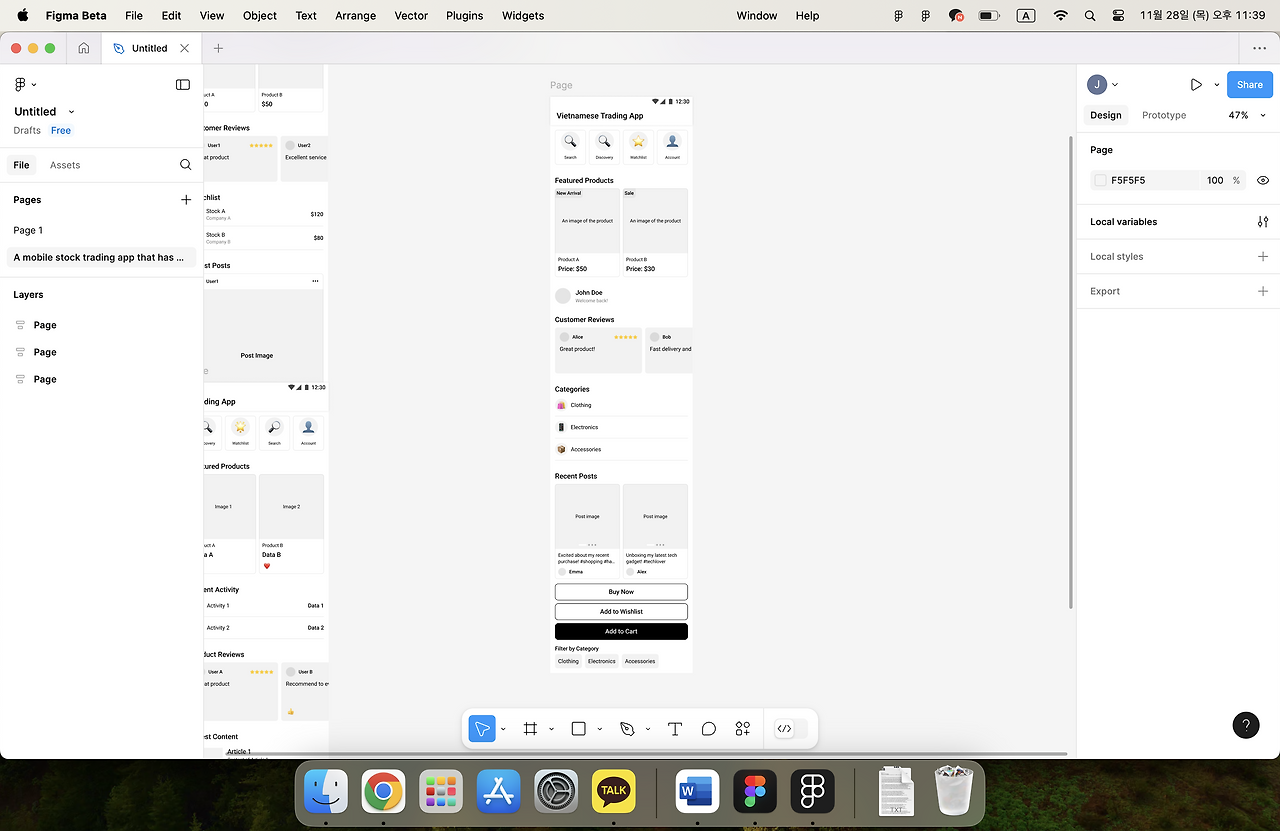Click the Electronics filter chip on canvas
1280x831 pixels.
(x=602, y=661)
